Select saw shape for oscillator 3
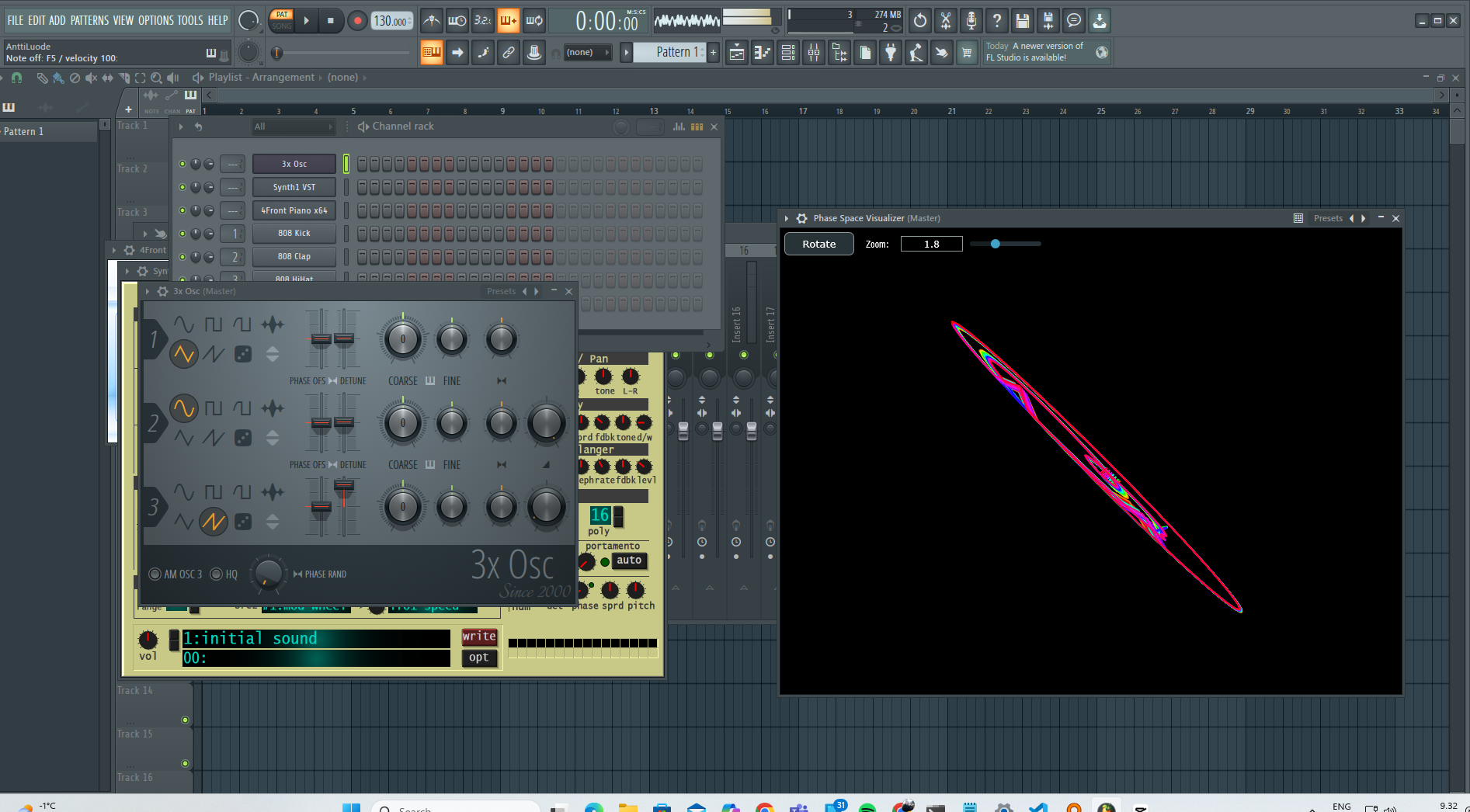The width and height of the screenshot is (1470, 812). (213, 522)
